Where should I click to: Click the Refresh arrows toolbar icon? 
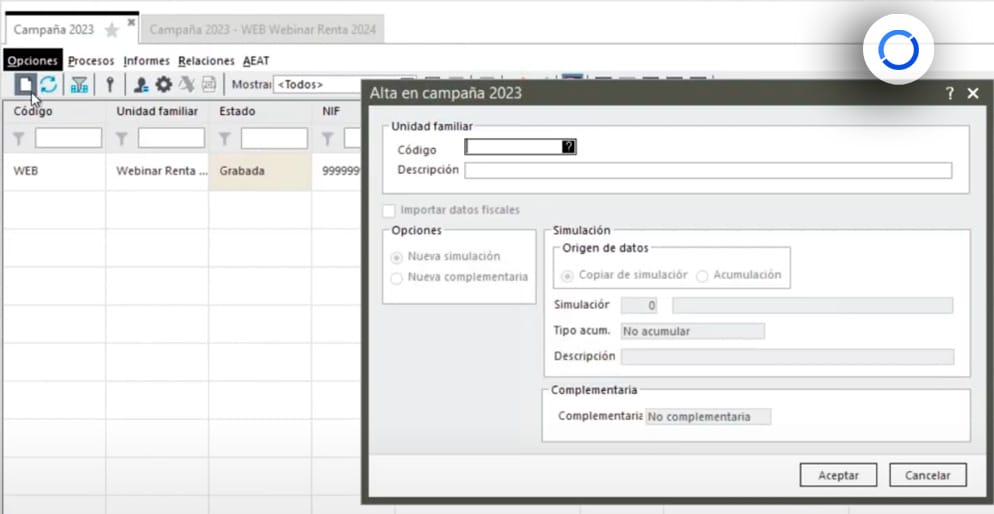[48, 85]
